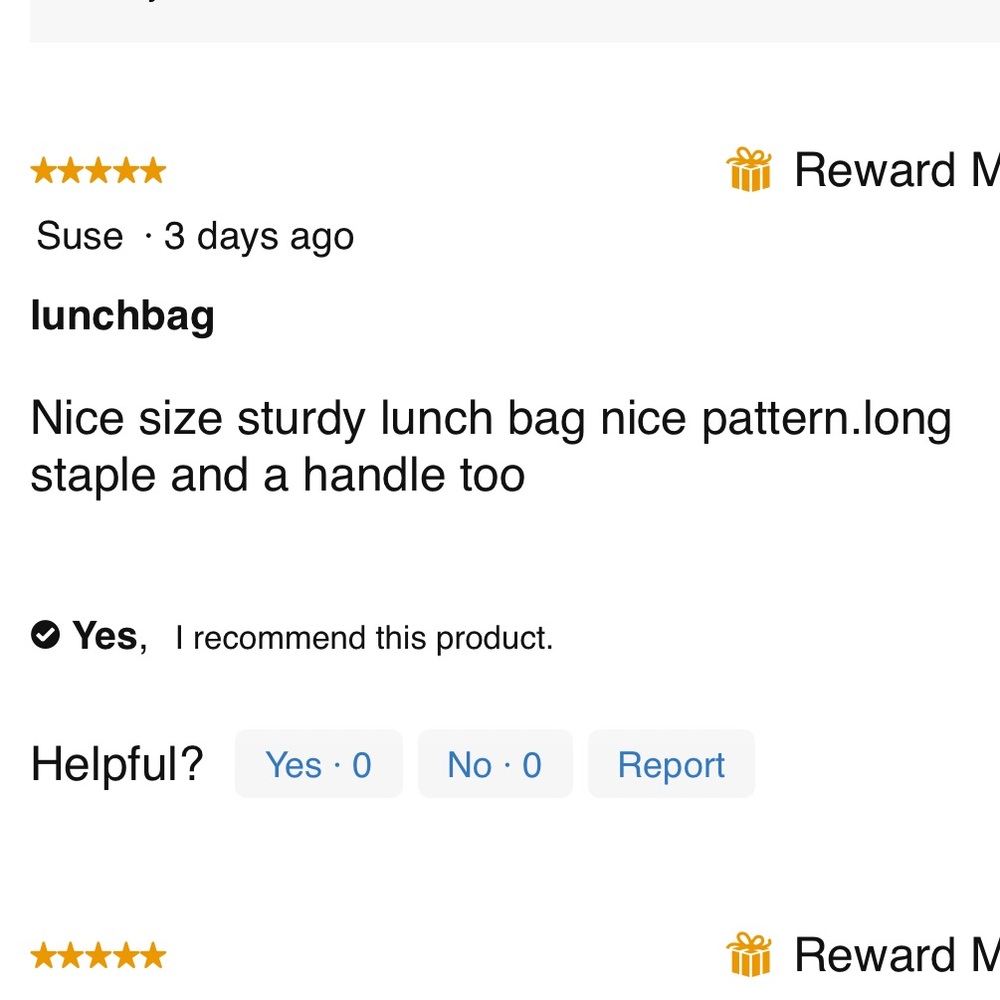This screenshot has height=1000, width=1000.
Task: Click the No helpful vote button
Action: pos(495,764)
